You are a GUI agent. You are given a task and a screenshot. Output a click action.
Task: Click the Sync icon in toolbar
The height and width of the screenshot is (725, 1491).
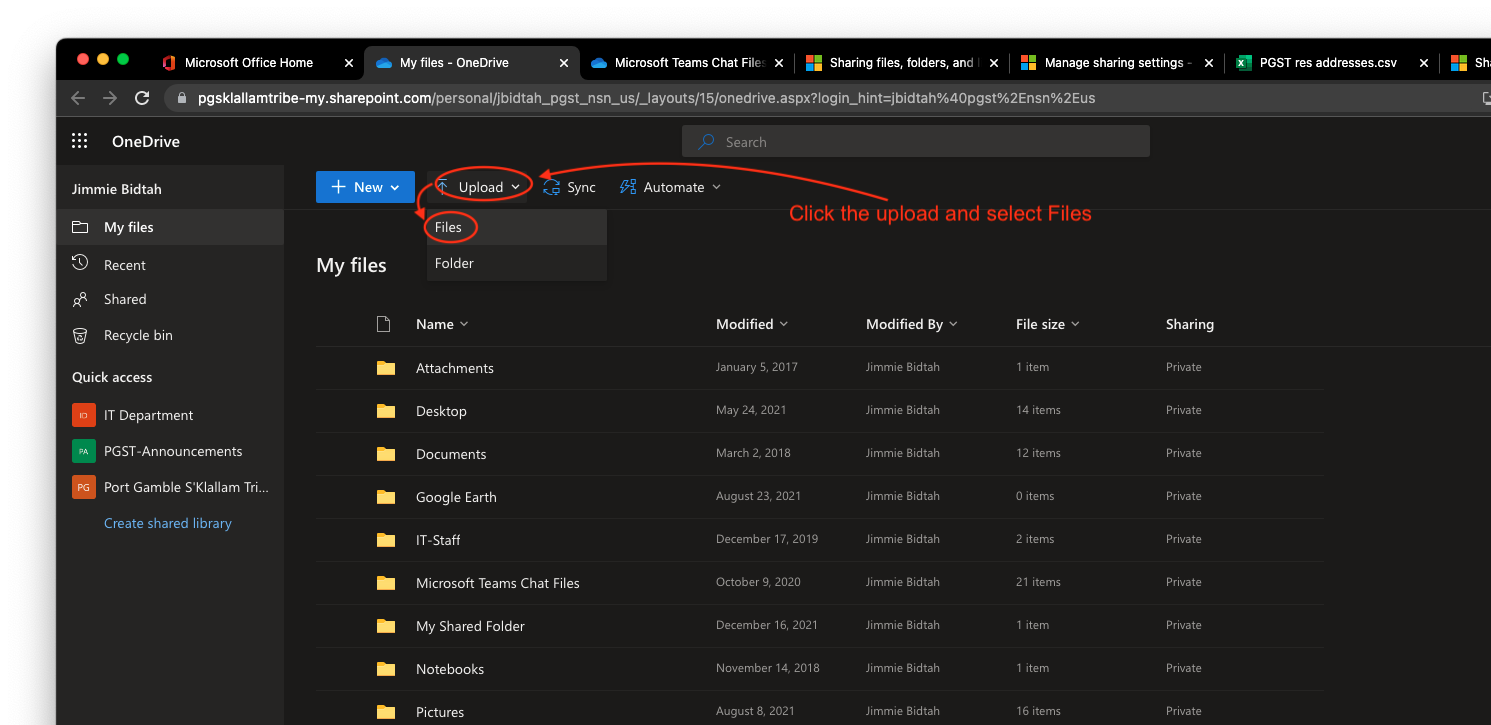(551, 187)
